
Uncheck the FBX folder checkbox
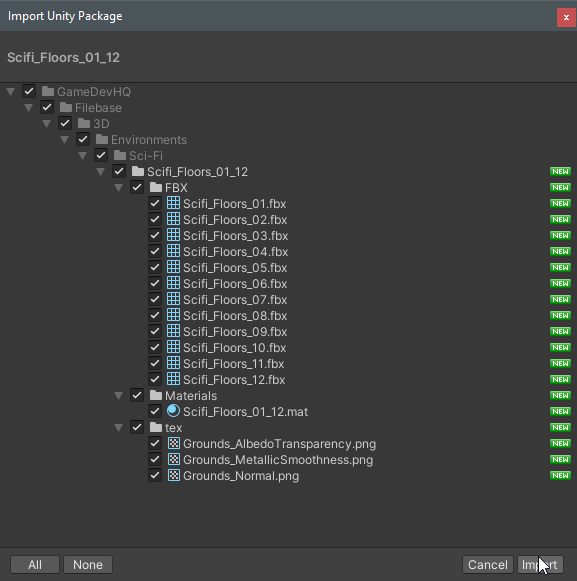point(137,187)
